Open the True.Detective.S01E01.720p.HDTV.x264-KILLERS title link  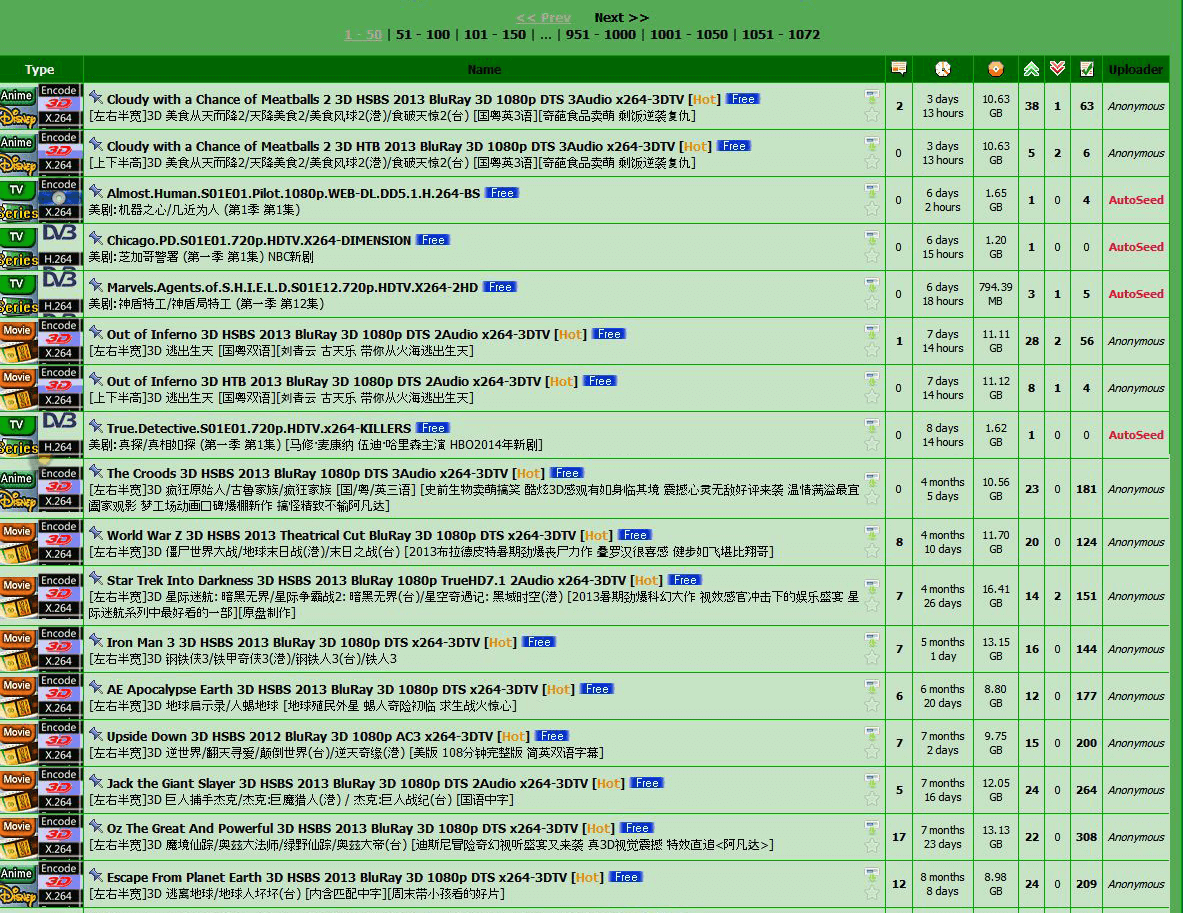click(259, 428)
